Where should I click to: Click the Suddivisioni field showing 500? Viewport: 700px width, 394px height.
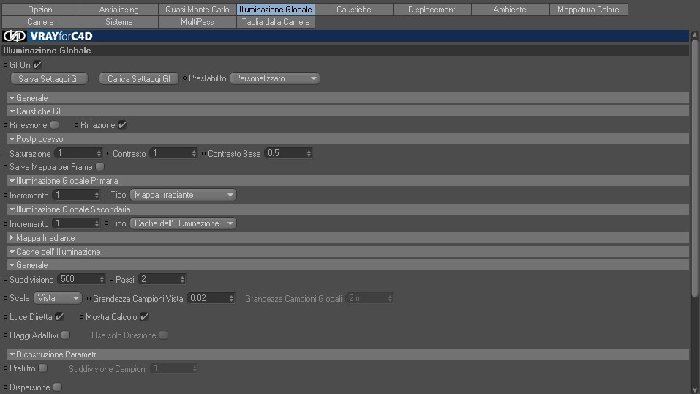pyautogui.click(x=81, y=279)
